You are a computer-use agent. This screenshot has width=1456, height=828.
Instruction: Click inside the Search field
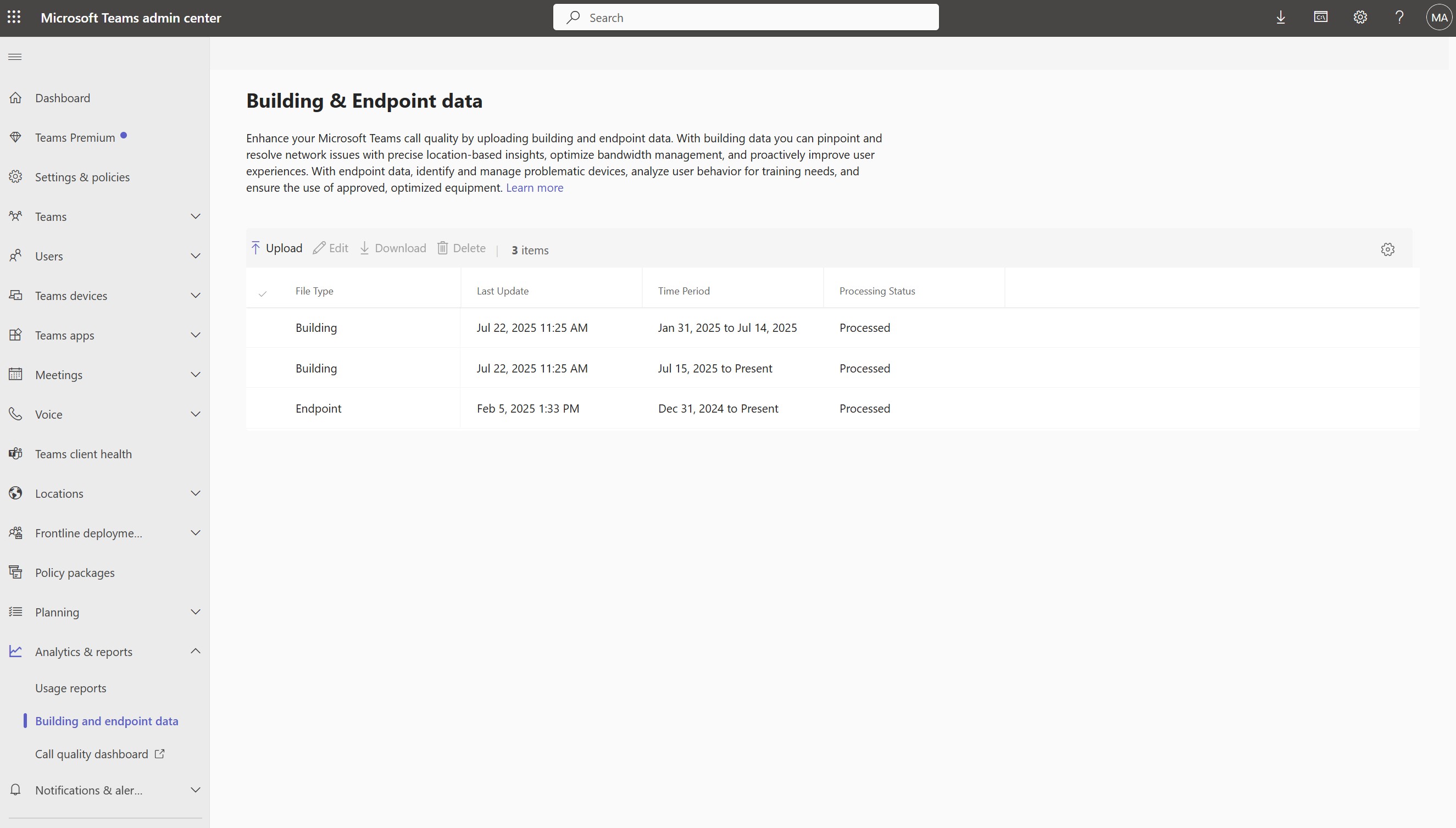coord(745,17)
